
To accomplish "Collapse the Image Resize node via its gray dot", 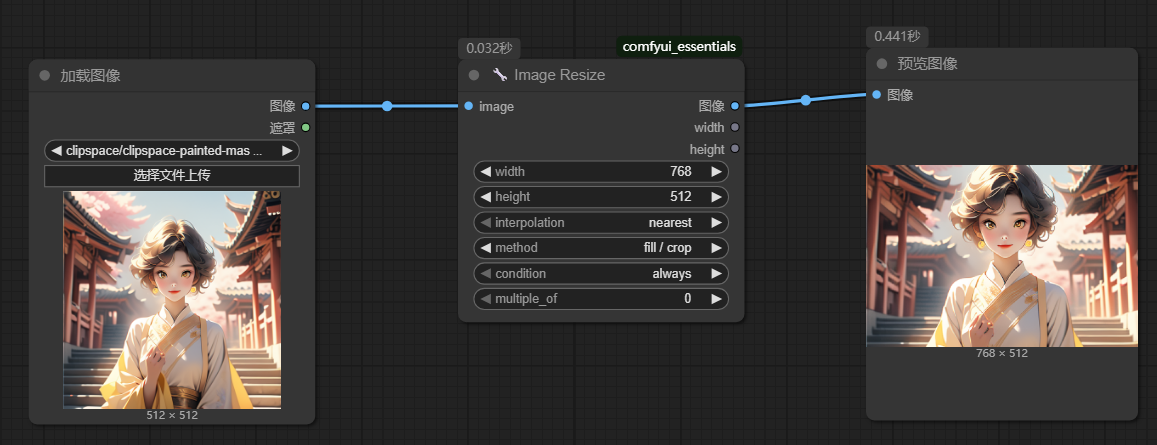I will [474, 75].
